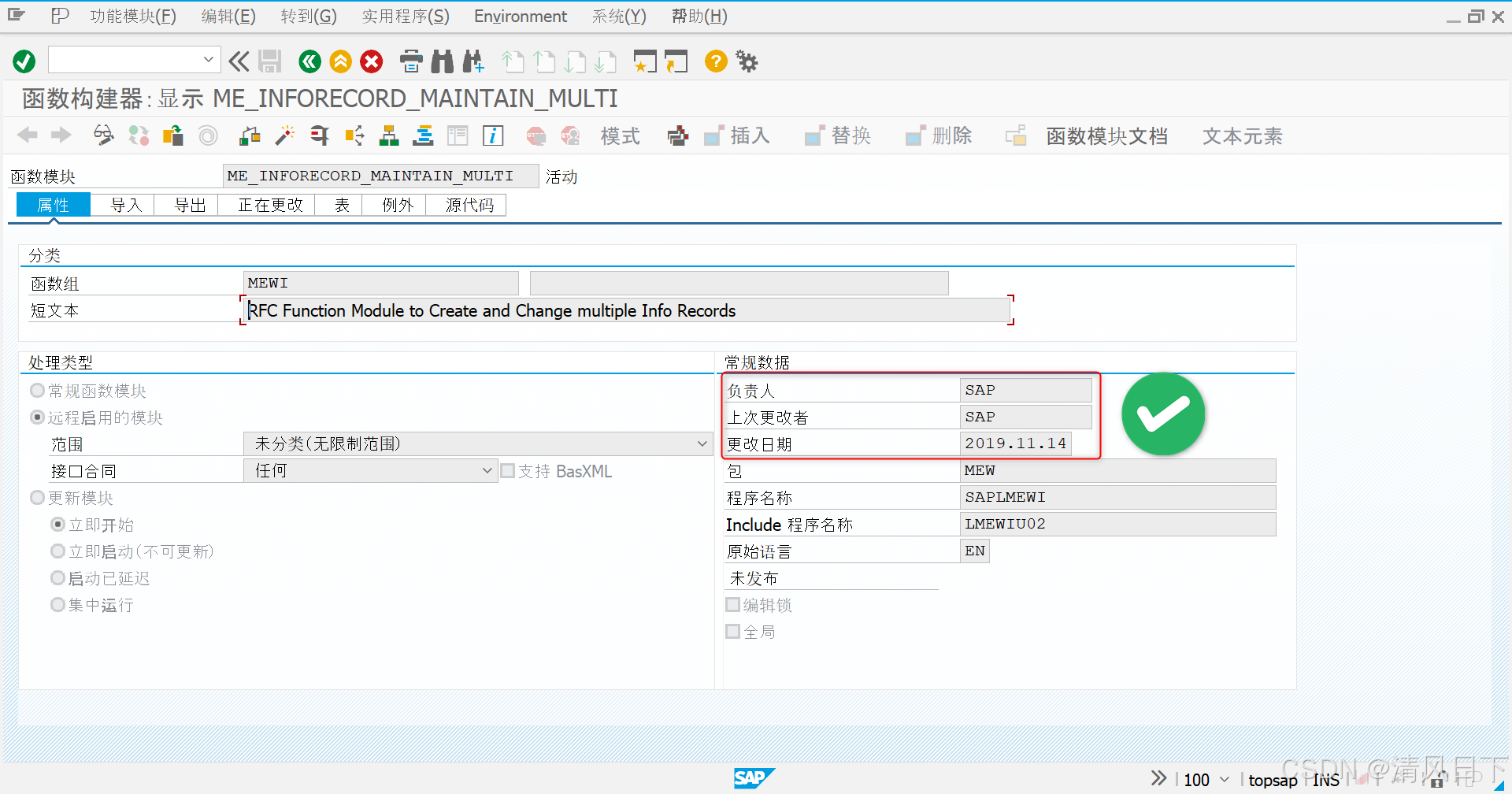Open 转到(G) menu
Image resolution: width=1512 pixels, height=794 pixels.
pos(309,16)
